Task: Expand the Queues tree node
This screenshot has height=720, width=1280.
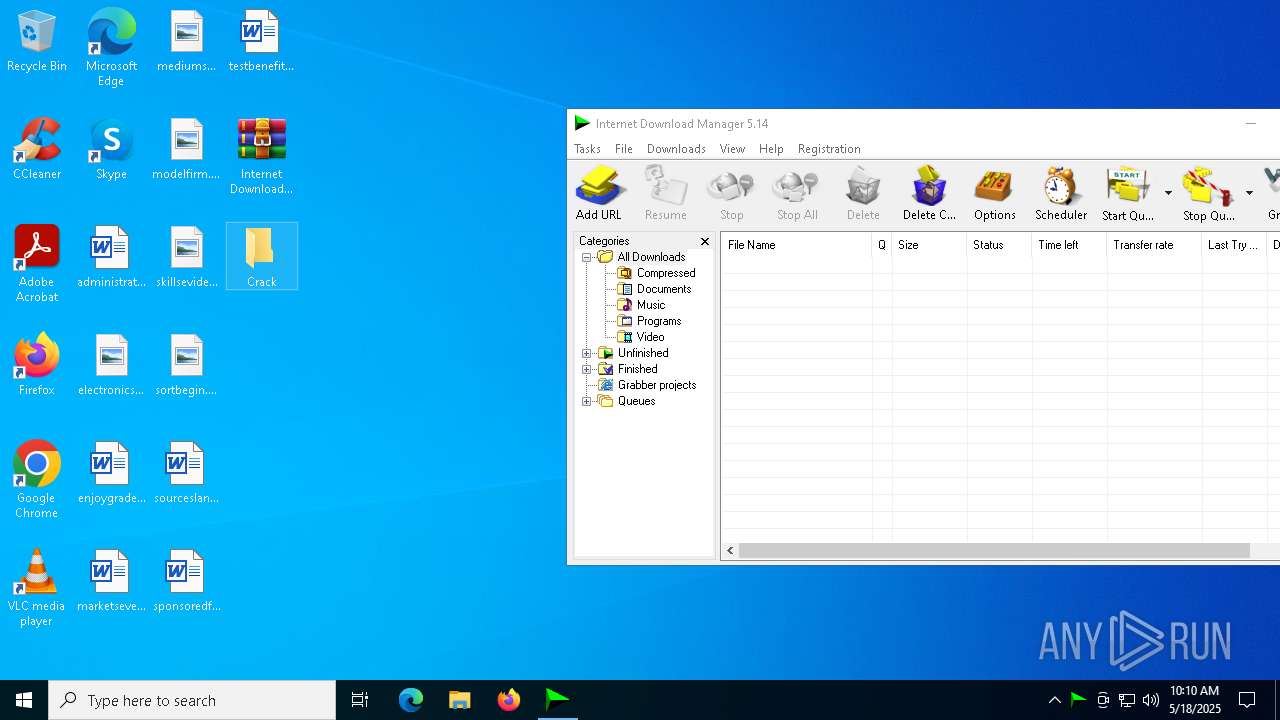Action: click(x=587, y=401)
